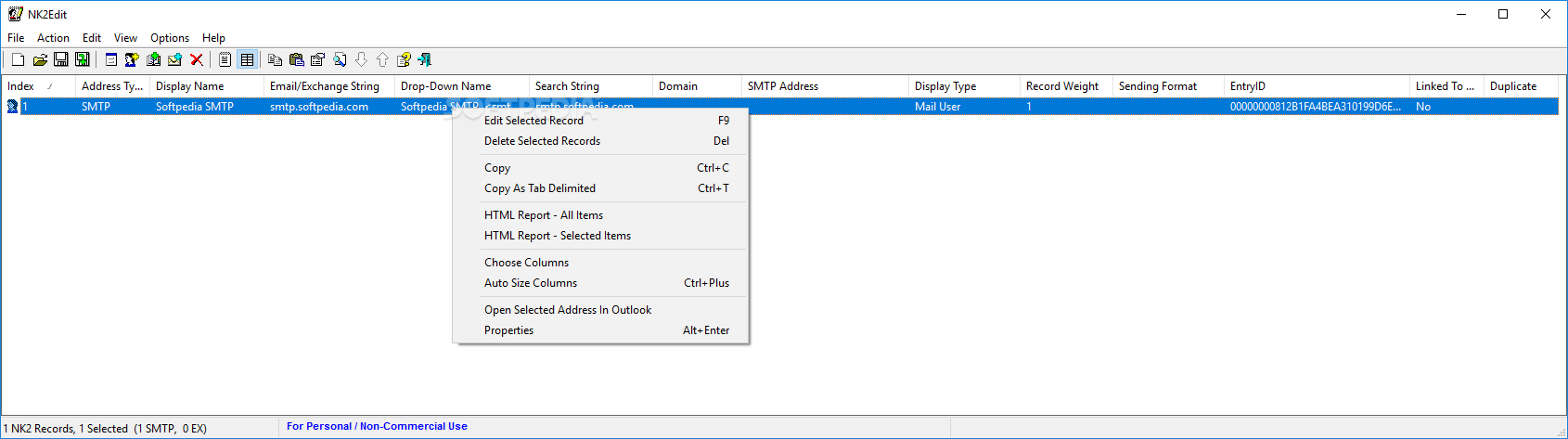Image resolution: width=1568 pixels, height=439 pixels.
Task: Click the Add New Record person icon
Action: point(132,60)
